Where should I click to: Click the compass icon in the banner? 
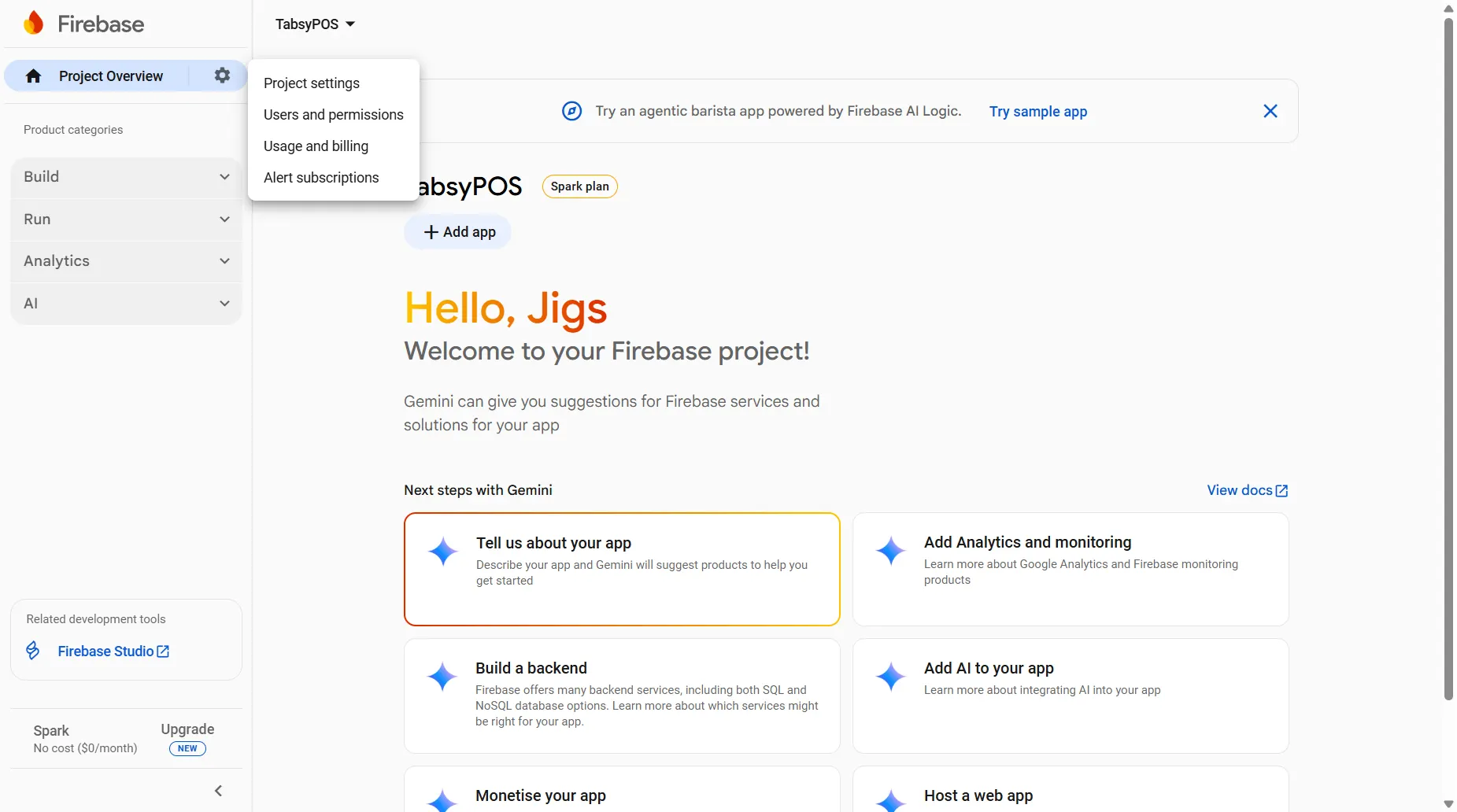tap(571, 111)
